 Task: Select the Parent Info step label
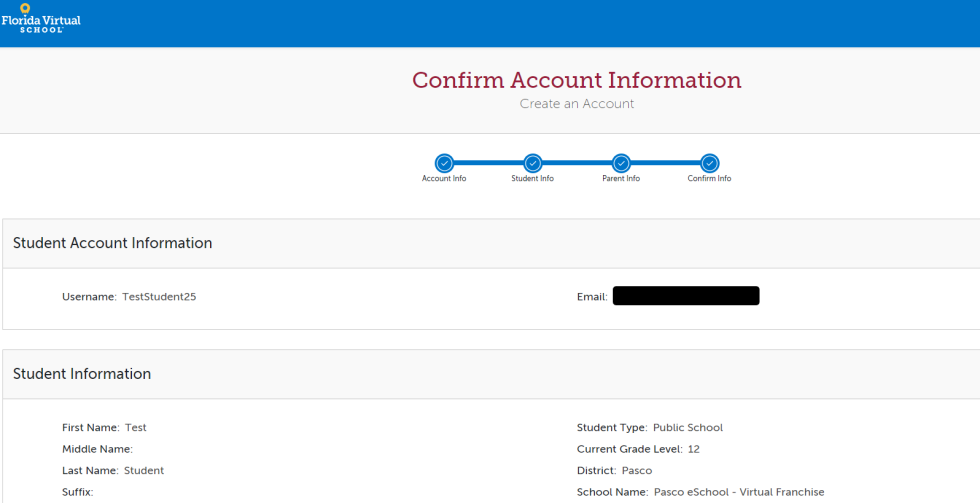621,179
